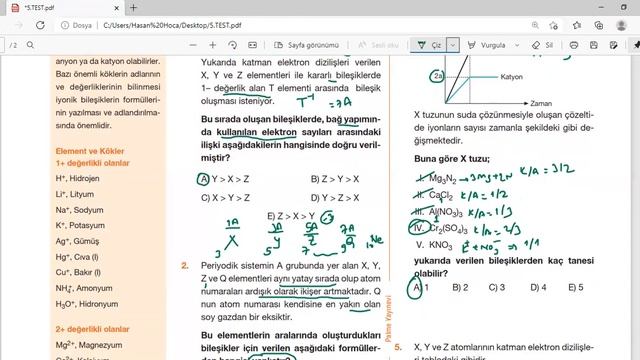Screen dimensions: 640x360
Task: Rotate the PDF page
Action: click(x=233, y=45)
